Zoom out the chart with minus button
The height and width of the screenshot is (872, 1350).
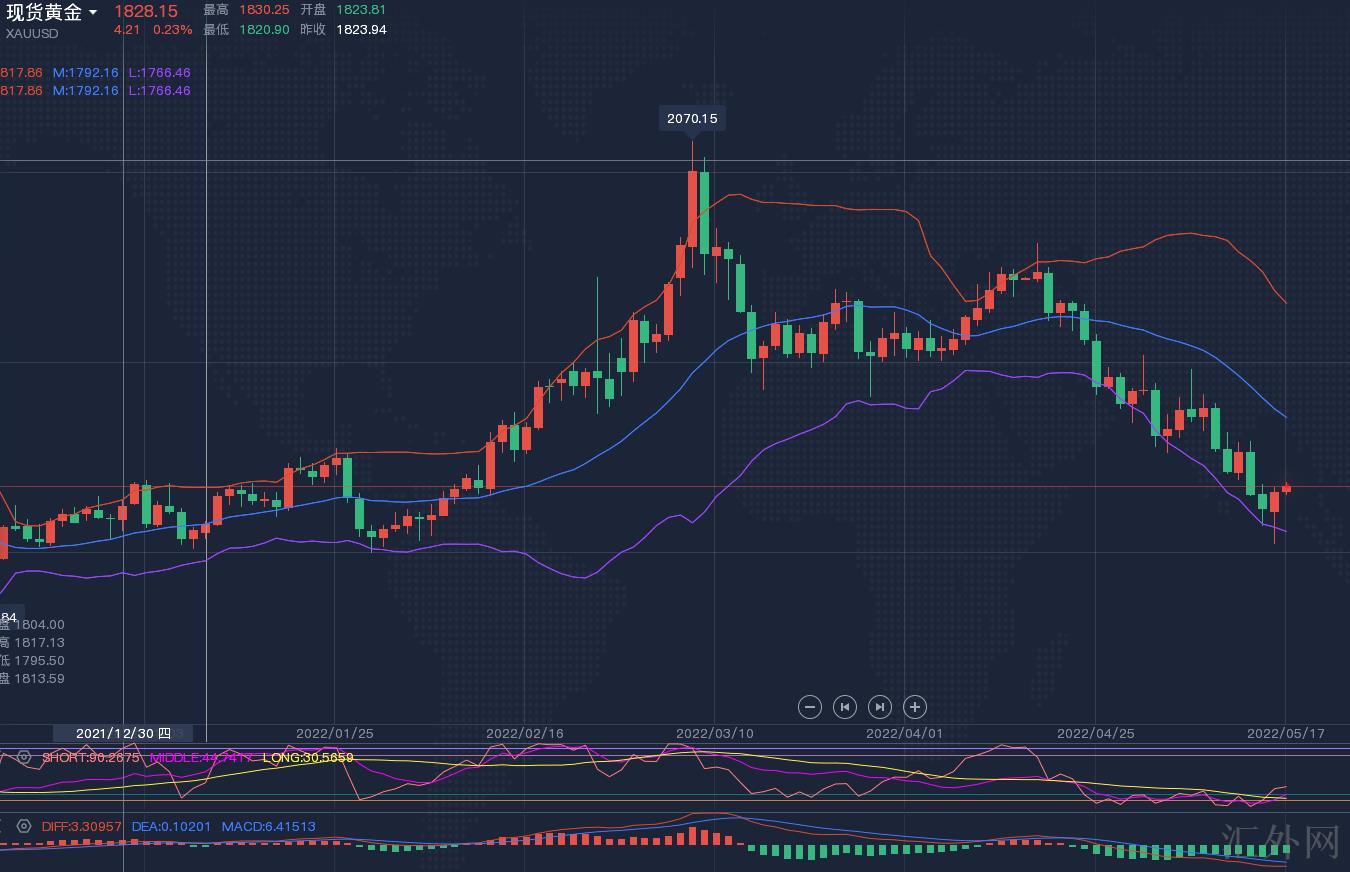pos(810,707)
